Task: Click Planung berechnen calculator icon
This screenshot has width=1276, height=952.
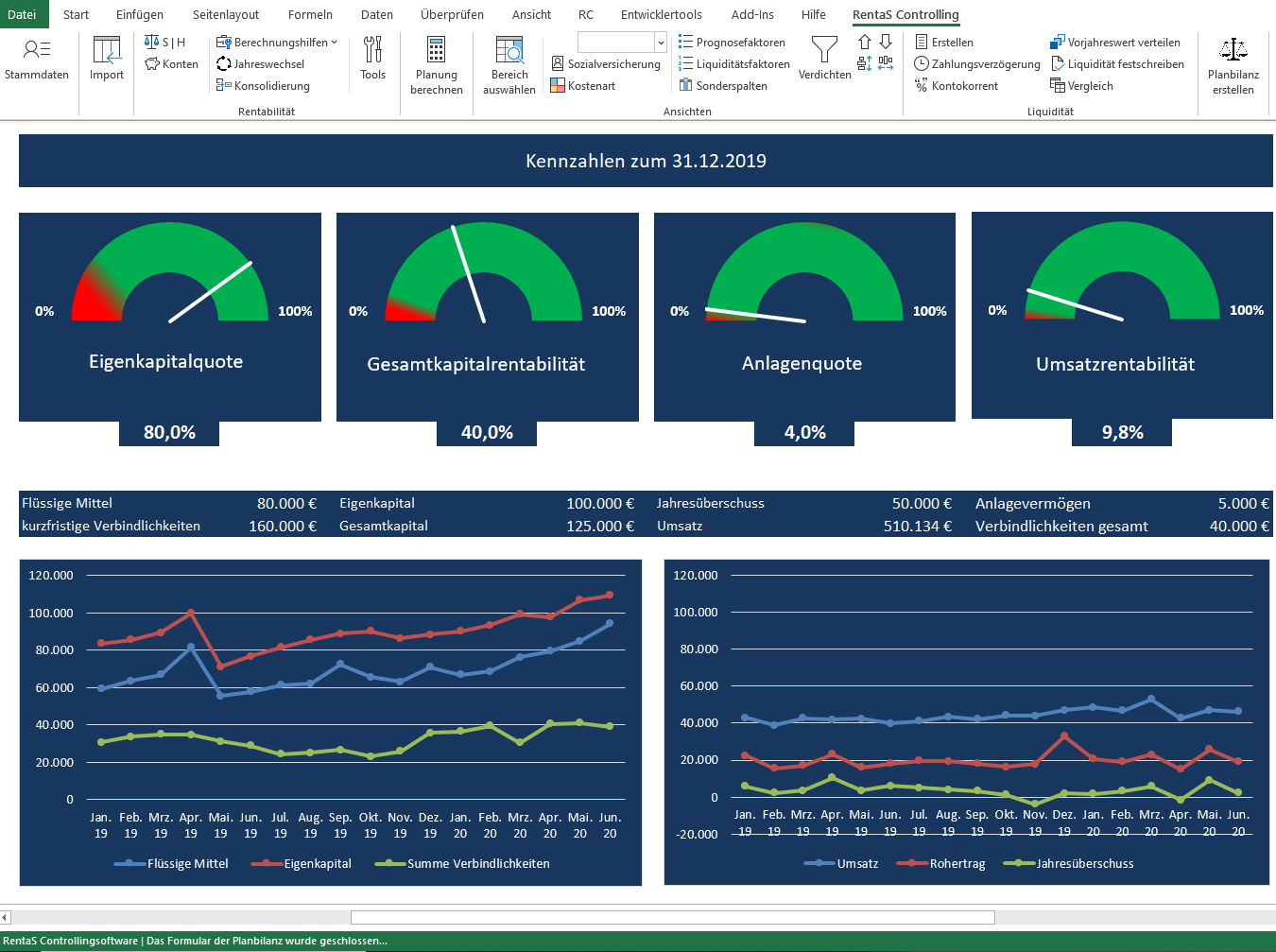Action: tap(436, 50)
